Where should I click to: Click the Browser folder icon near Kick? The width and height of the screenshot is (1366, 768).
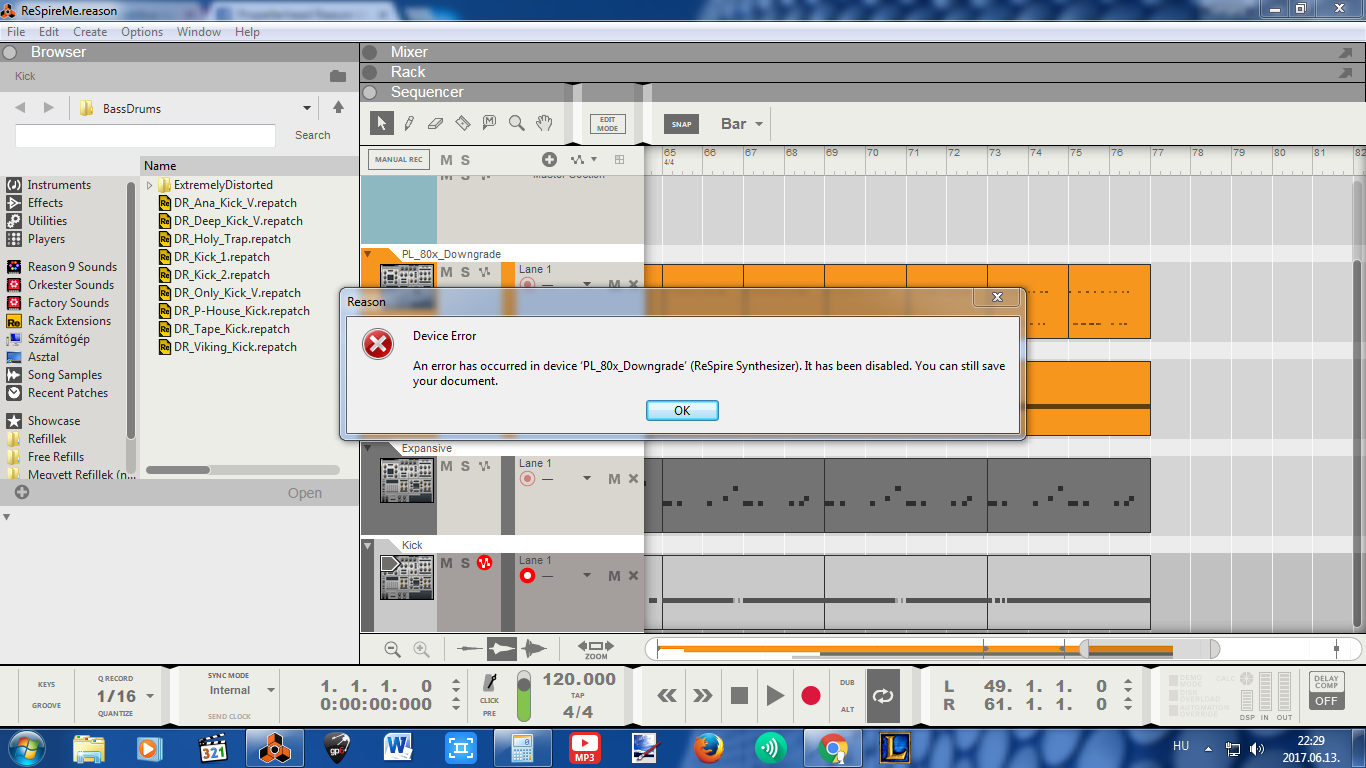click(x=338, y=76)
